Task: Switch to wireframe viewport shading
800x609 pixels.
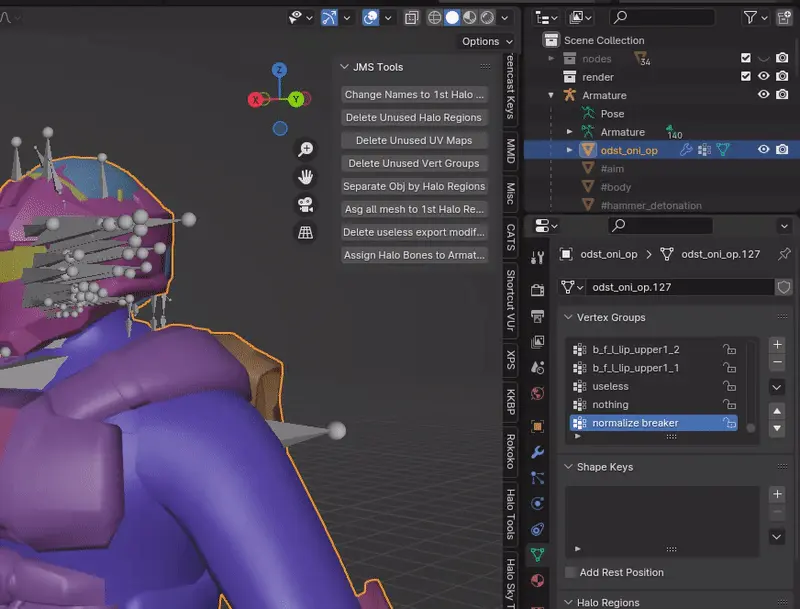Action: point(434,18)
